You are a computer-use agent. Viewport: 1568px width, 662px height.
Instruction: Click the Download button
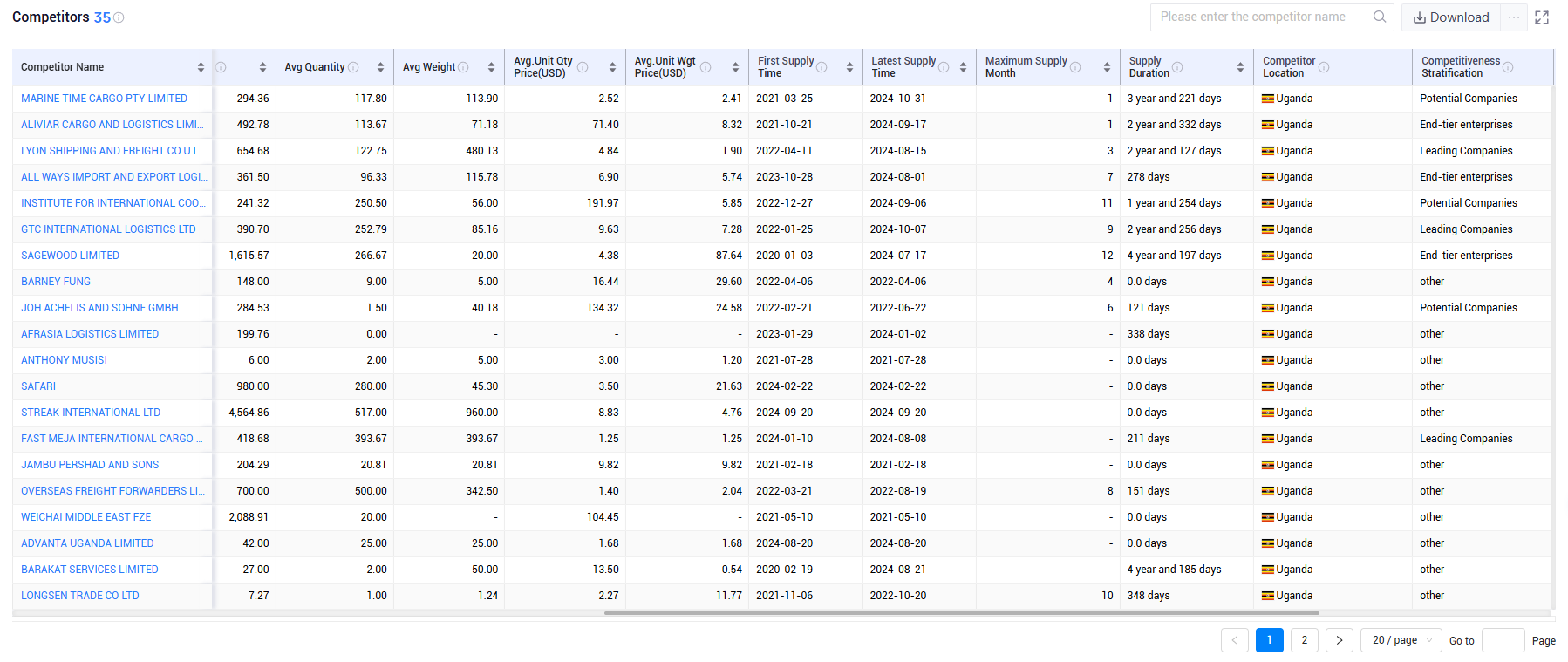pos(1451,17)
